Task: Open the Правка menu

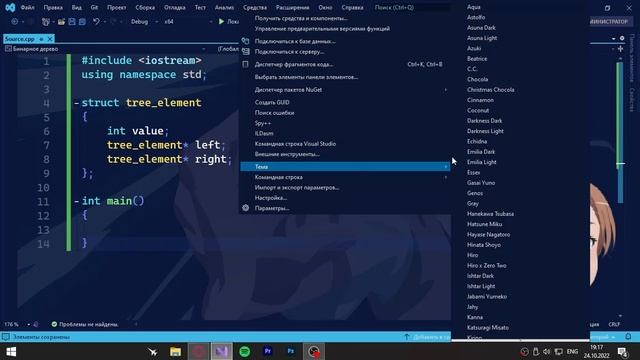Action: tap(53, 7)
